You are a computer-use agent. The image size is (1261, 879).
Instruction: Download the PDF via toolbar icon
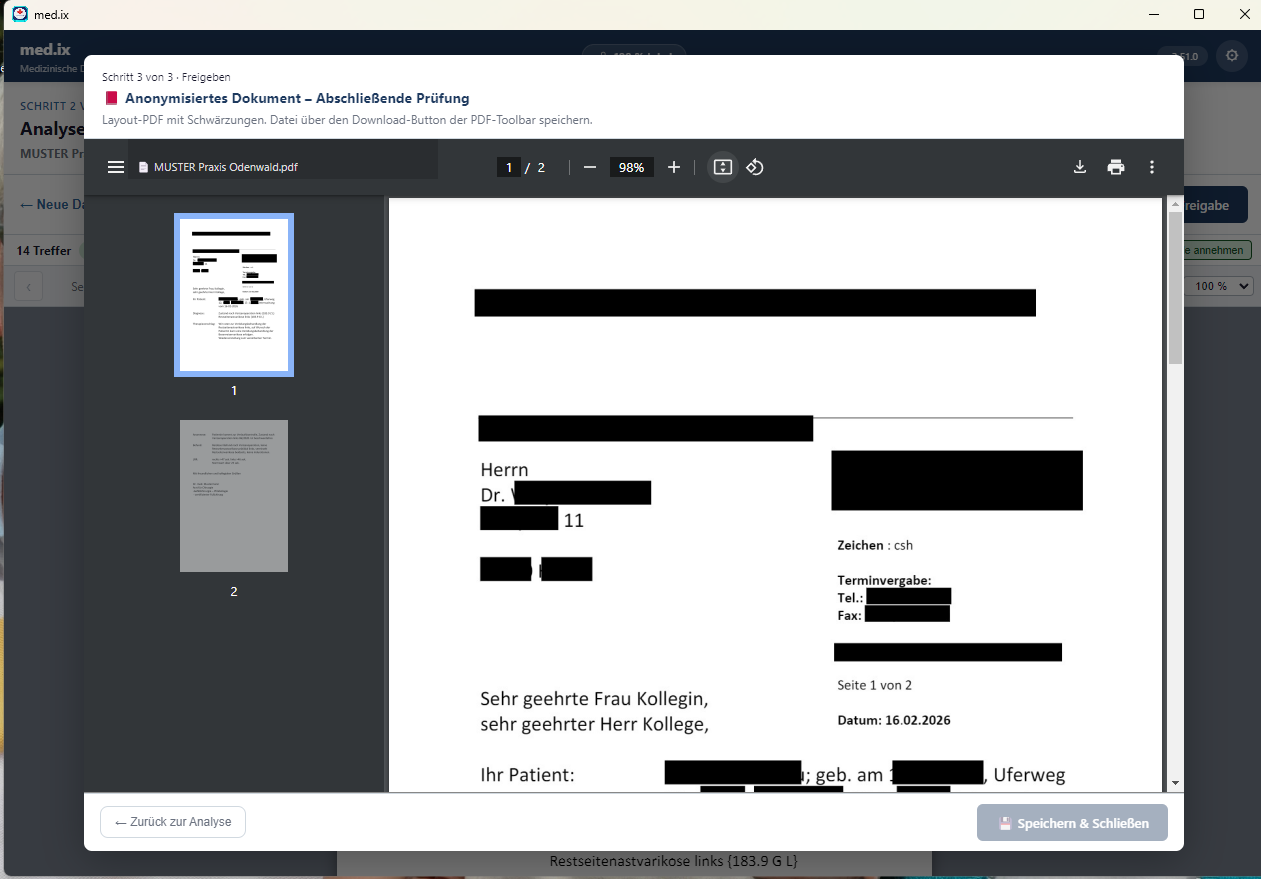pos(1080,167)
